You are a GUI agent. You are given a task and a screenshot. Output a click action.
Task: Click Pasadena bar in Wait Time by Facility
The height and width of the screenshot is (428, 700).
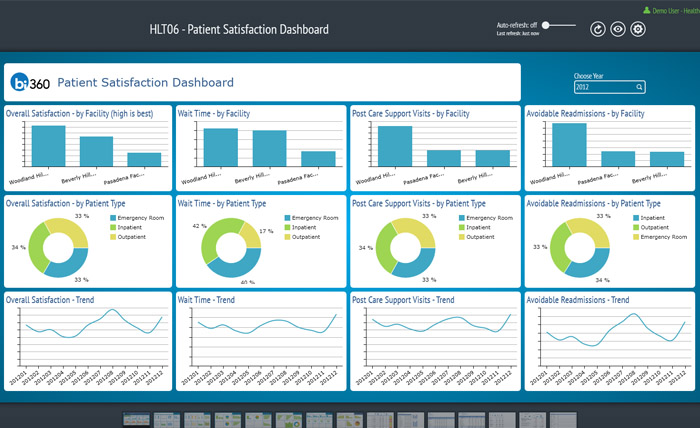pyautogui.click(x=318, y=159)
